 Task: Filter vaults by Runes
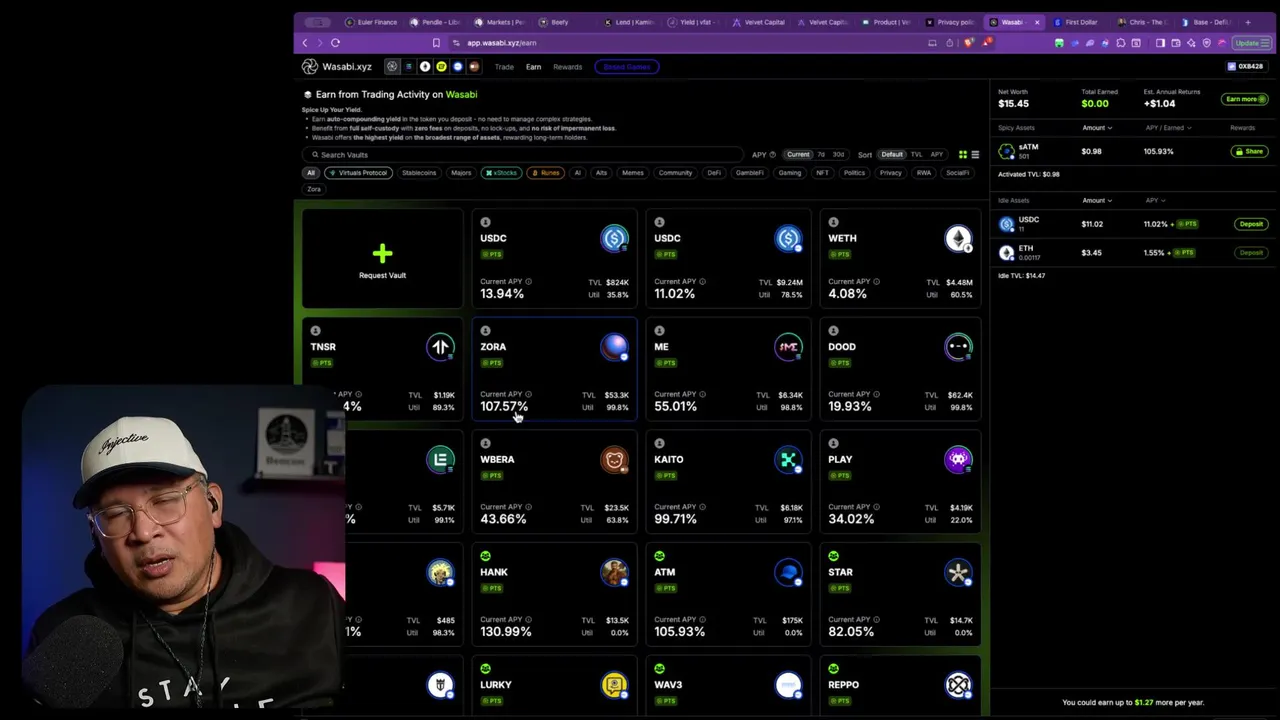click(x=546, y=173)
